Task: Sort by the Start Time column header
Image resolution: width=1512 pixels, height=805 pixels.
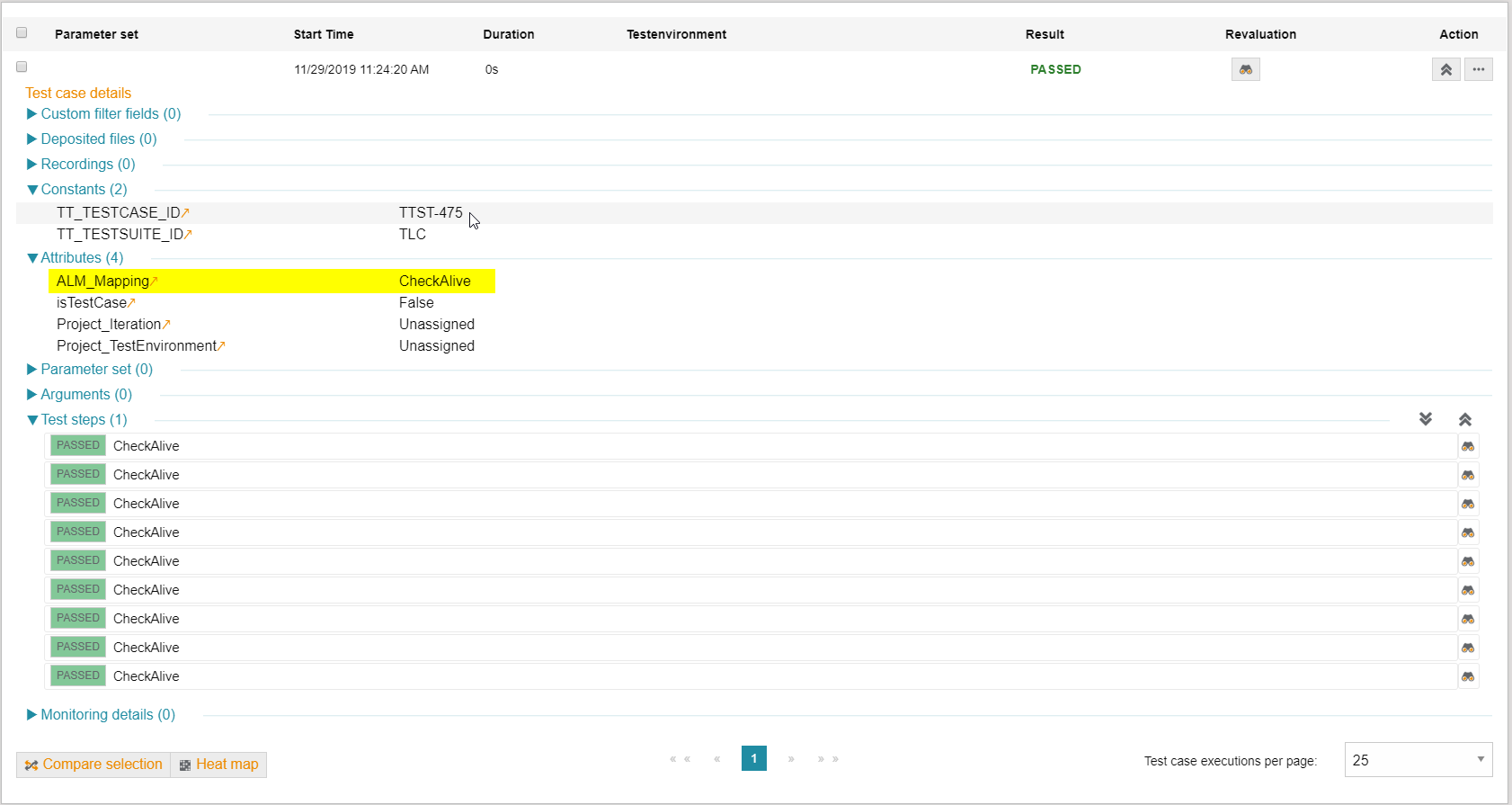Action: point(324,34)
